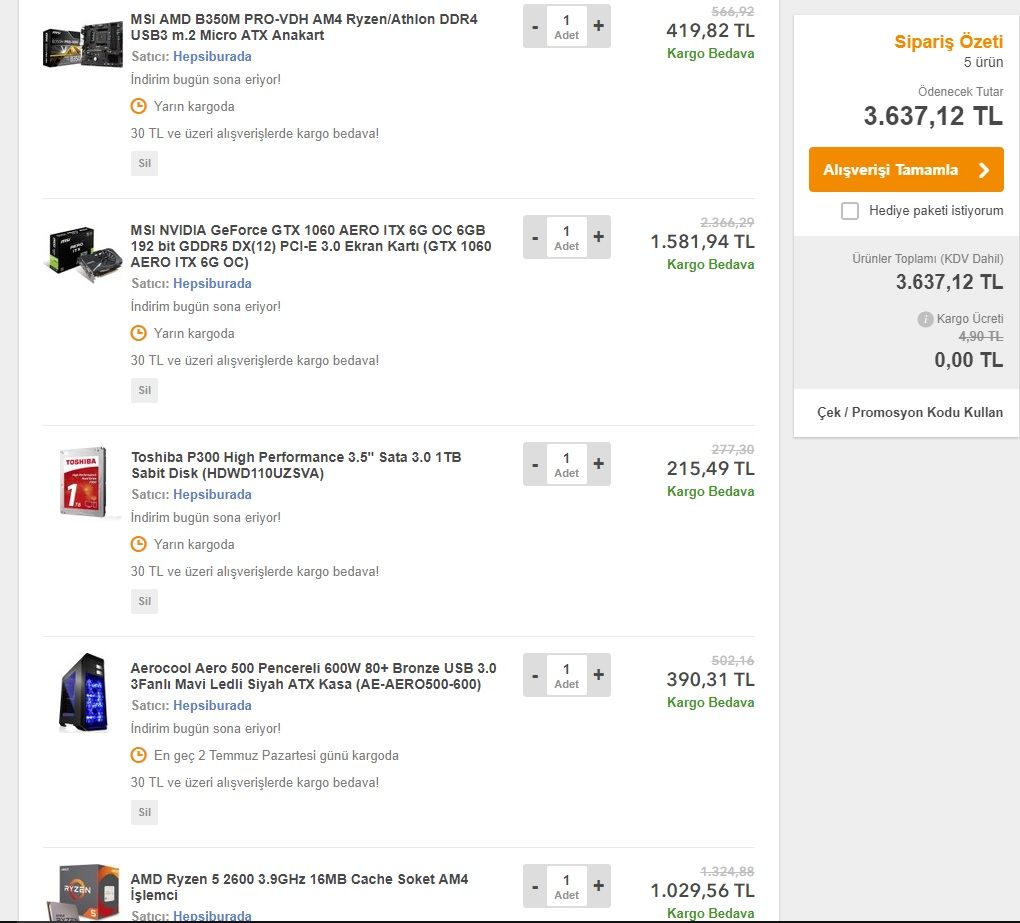Click the Aerocool Aero 500 case image

click(x=83, y=692)
